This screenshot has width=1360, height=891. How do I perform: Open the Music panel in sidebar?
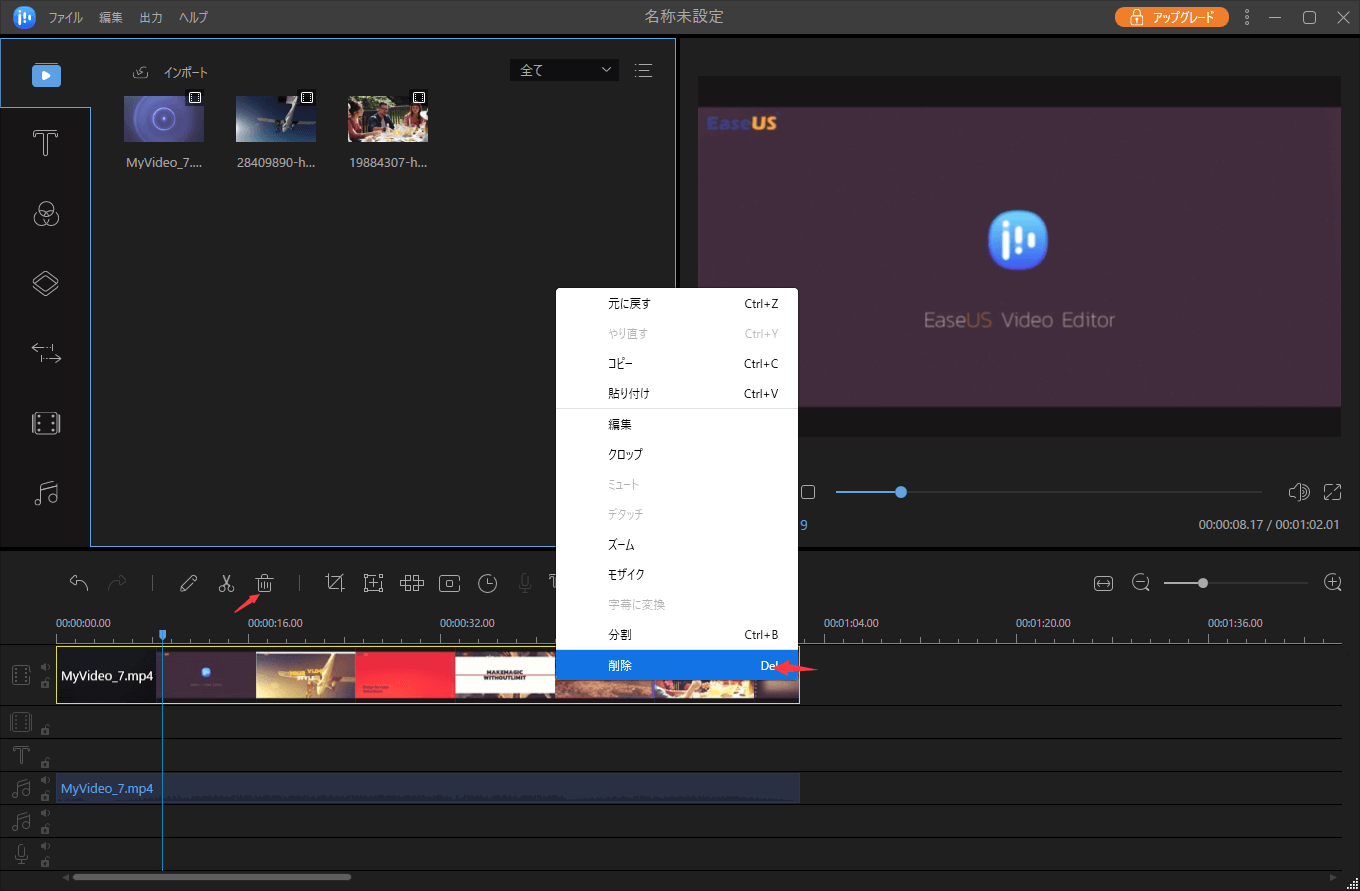(46, 493)
